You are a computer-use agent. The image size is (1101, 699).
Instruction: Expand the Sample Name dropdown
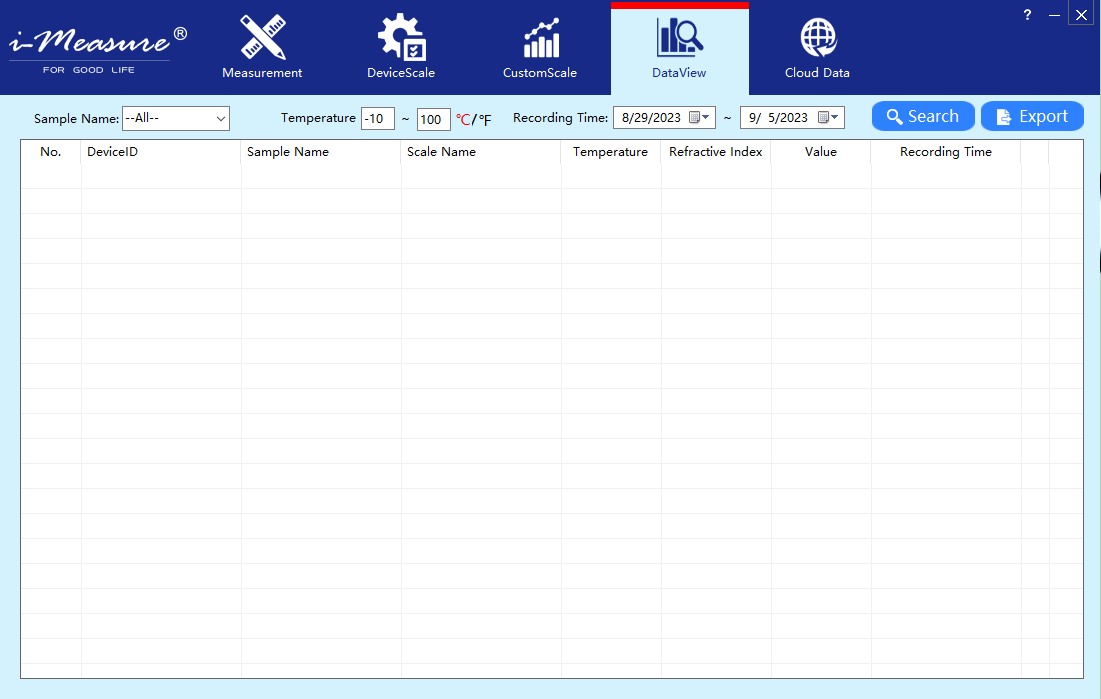point(220,118)
